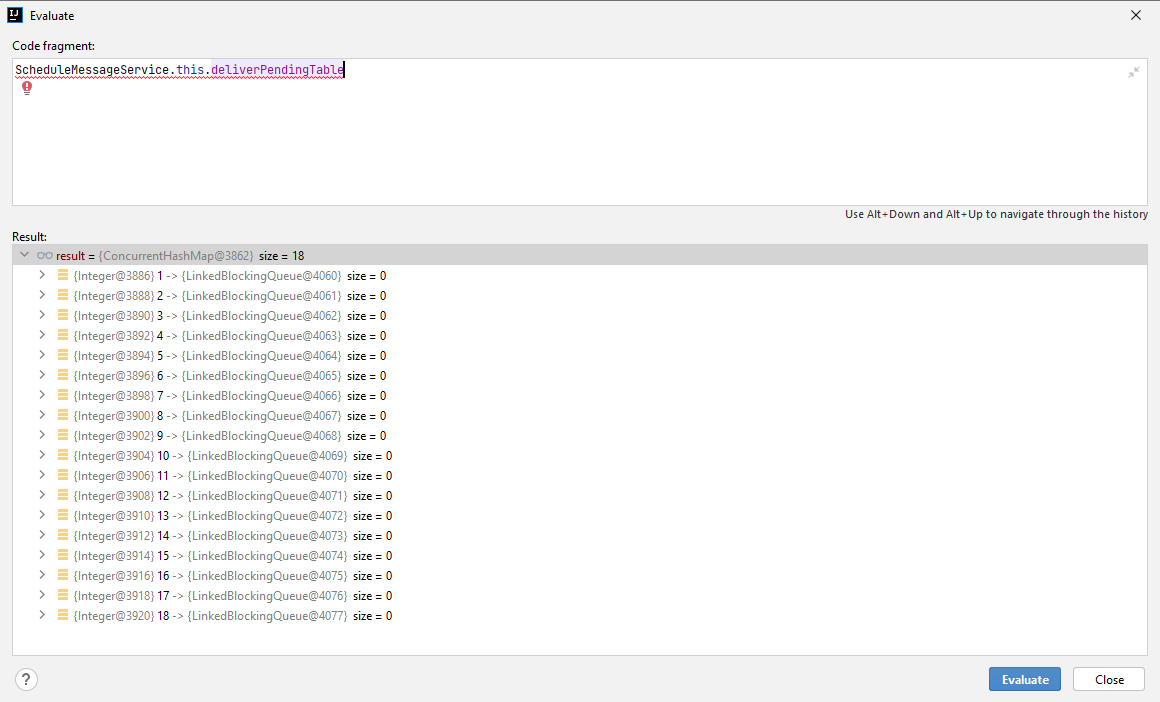Click the glasses watch icon beside result
Screen dimensions: 1160x702
tap(45, 255)
